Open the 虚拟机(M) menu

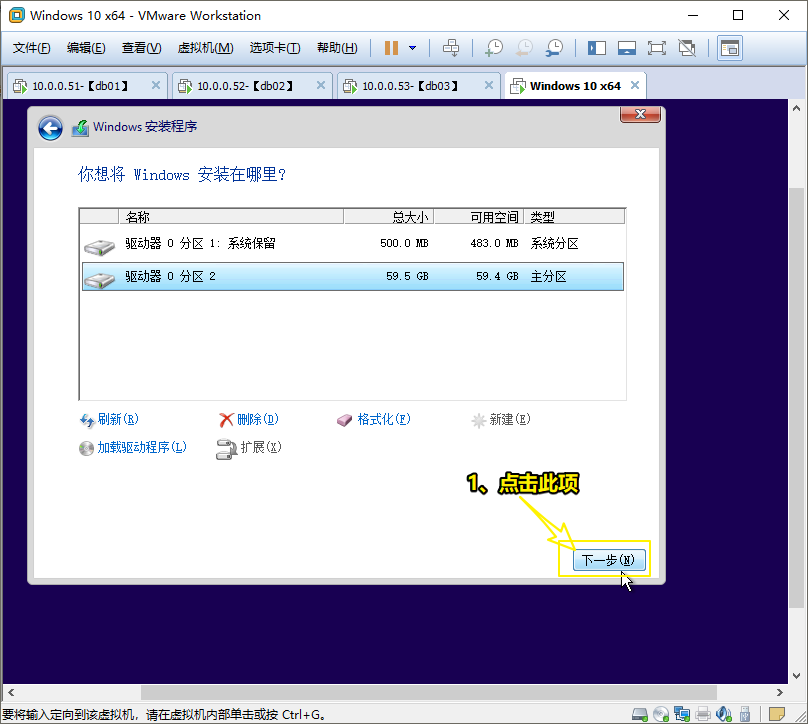205,48
